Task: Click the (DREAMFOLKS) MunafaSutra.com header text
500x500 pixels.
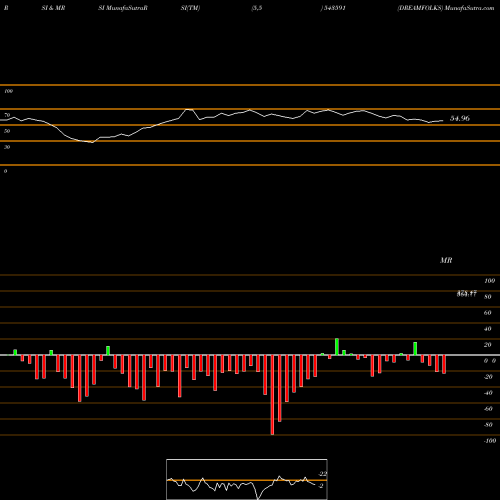Action: [446, 8]
